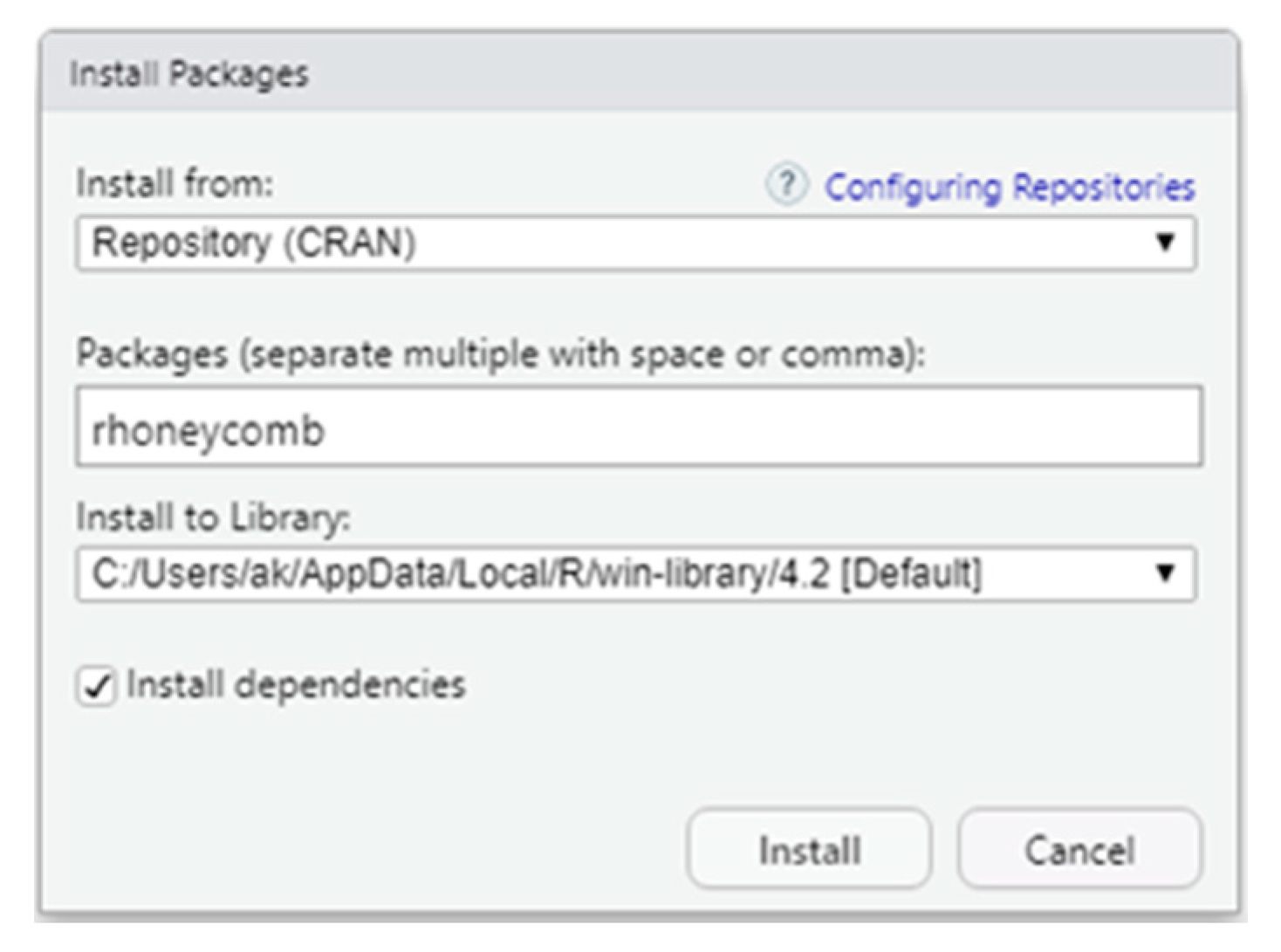Screen dimensions: 1281x952
Task: Click blank area below Install dependencies
Action: pos(349,768)
